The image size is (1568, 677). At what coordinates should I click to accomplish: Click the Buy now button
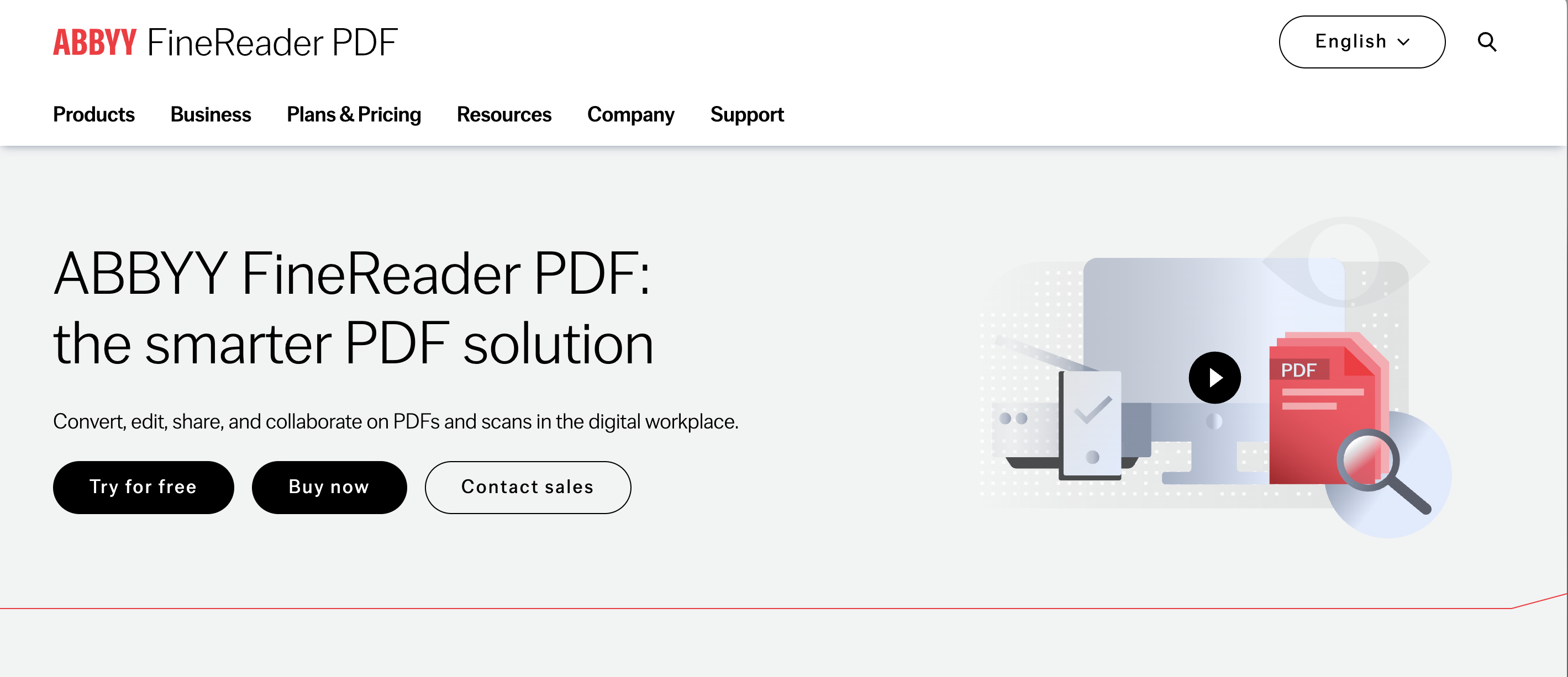329,486
